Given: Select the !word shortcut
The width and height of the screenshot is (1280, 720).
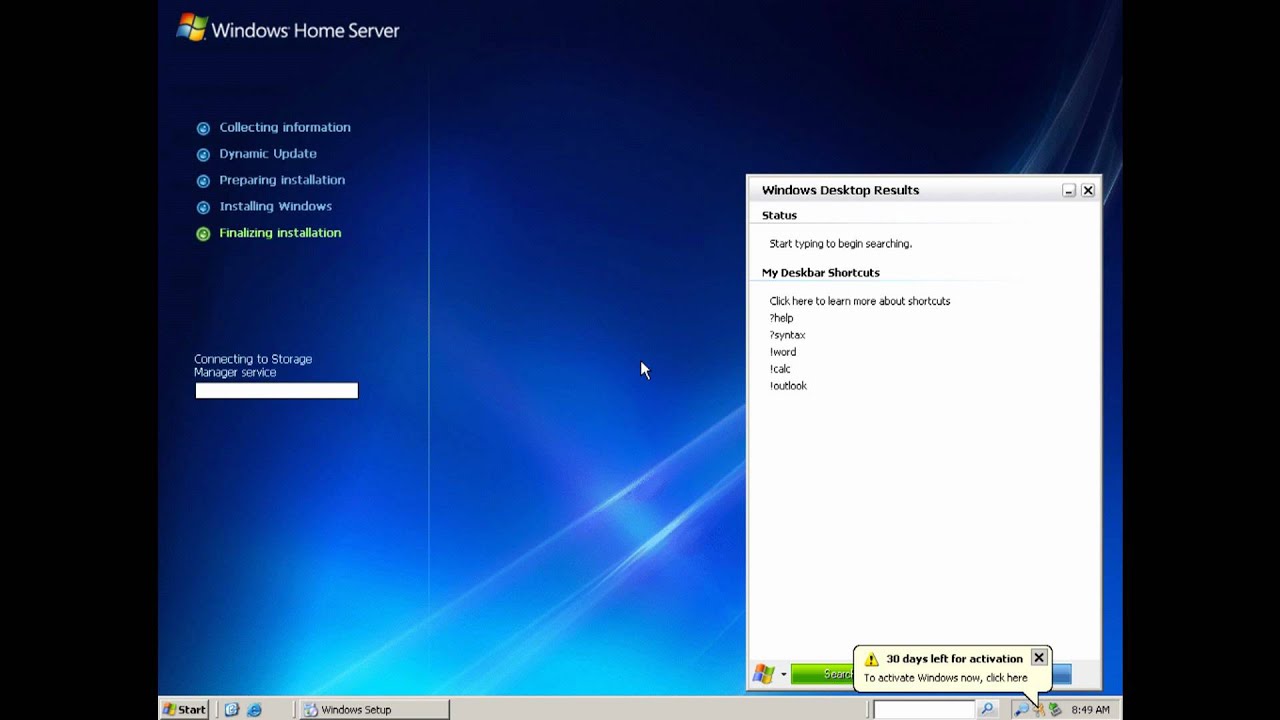Looking at the screenshot, I should [x=783, y=352].
